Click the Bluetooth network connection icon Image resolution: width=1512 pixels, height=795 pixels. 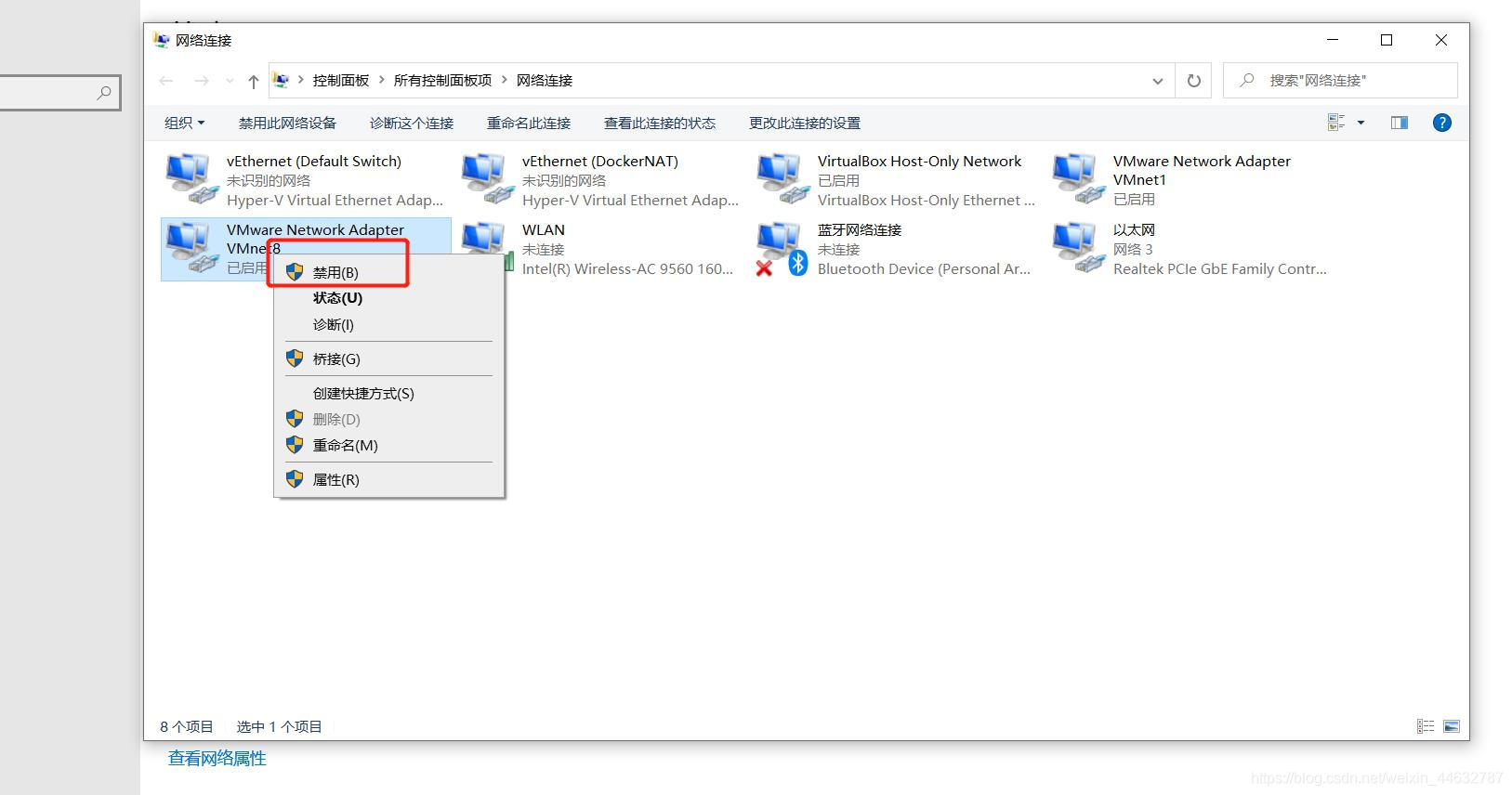click(783, 249)
